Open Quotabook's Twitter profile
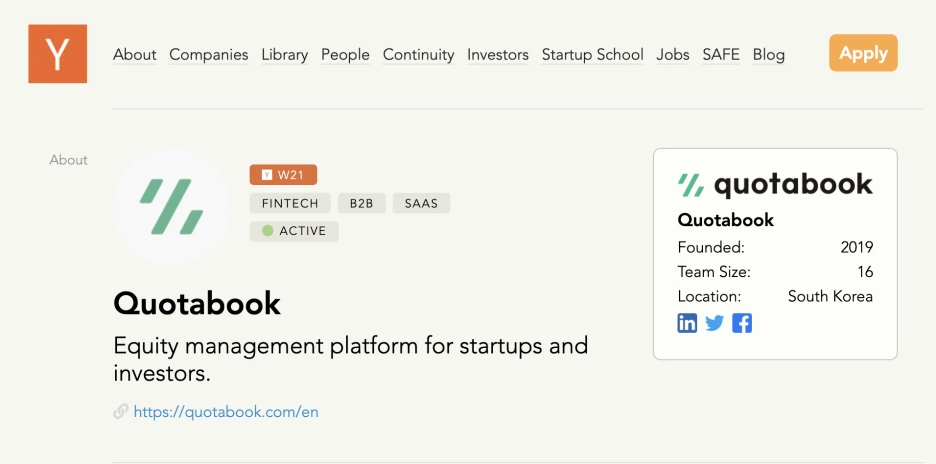Image resolution: width=936 pixels, height=464 pixels. 714,323
